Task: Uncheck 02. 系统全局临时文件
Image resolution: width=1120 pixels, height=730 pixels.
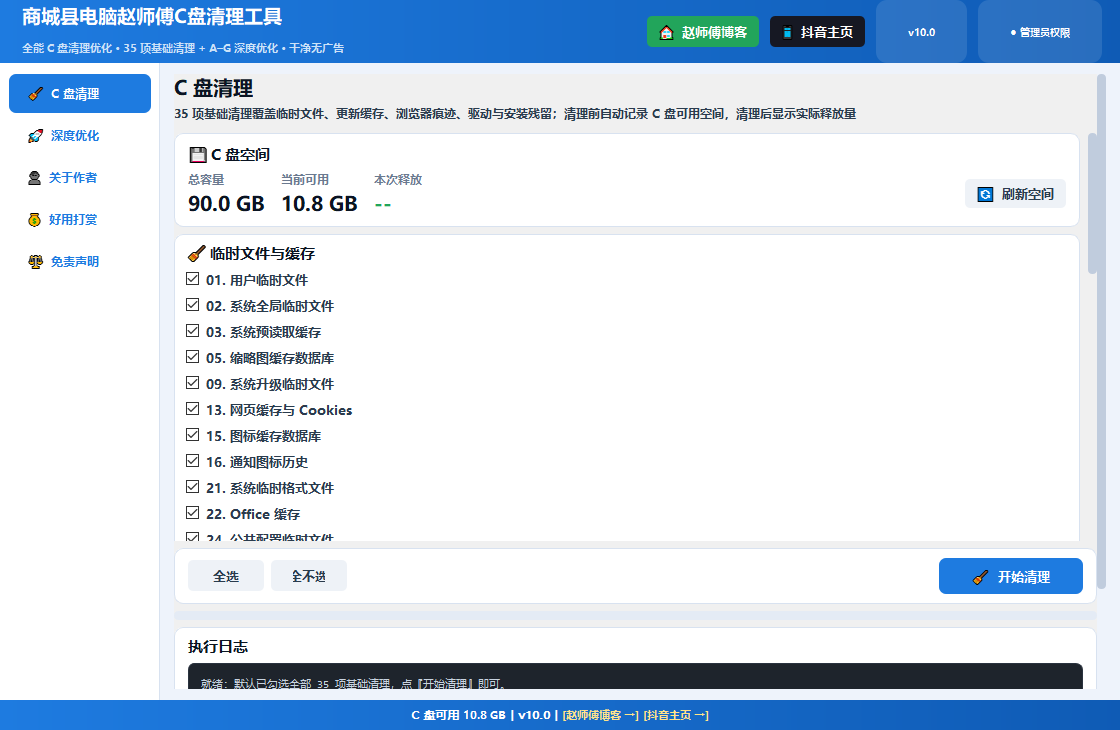Action: click(x=192, y=305)
